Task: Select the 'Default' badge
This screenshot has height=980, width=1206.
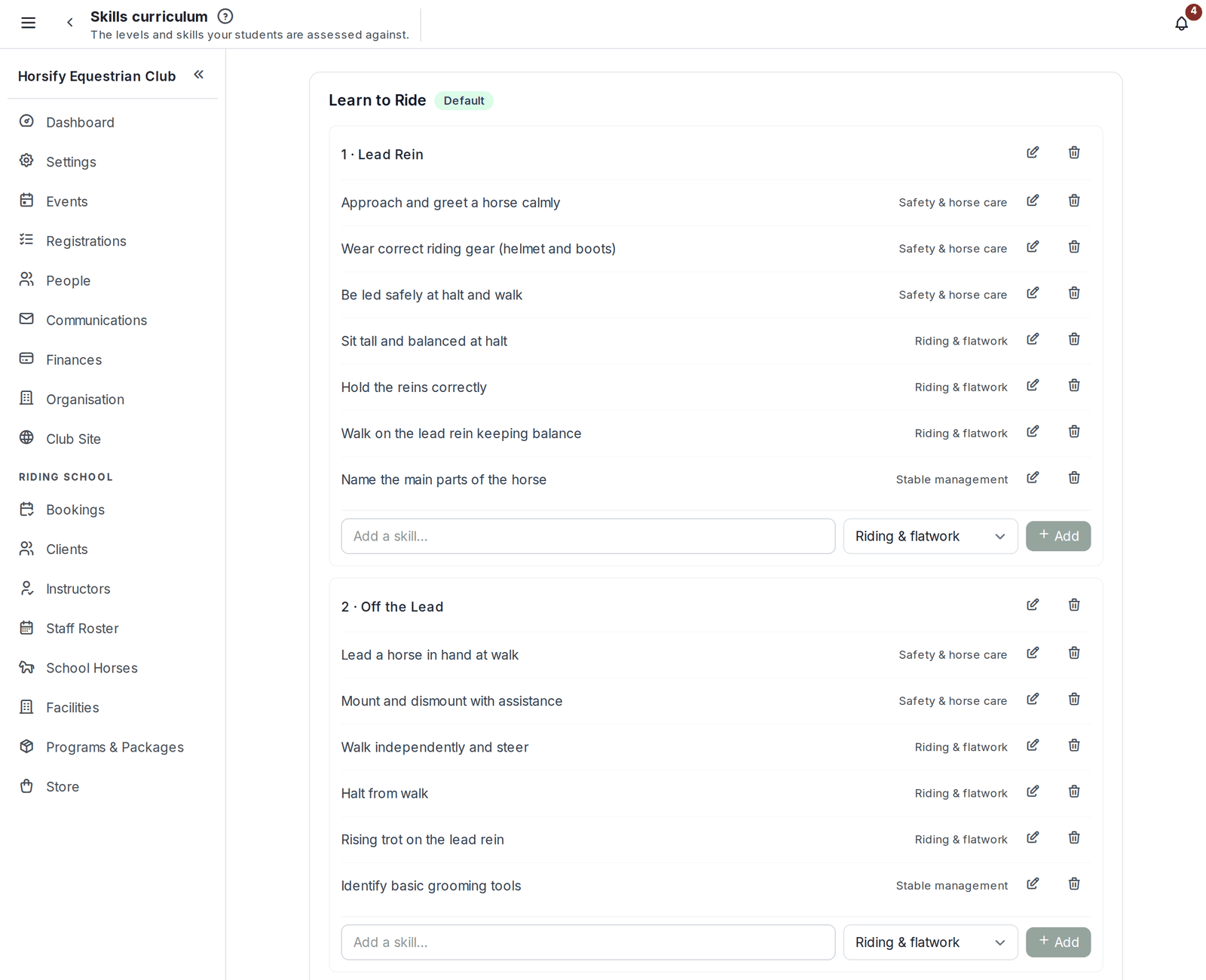Action: click(464, 101)
